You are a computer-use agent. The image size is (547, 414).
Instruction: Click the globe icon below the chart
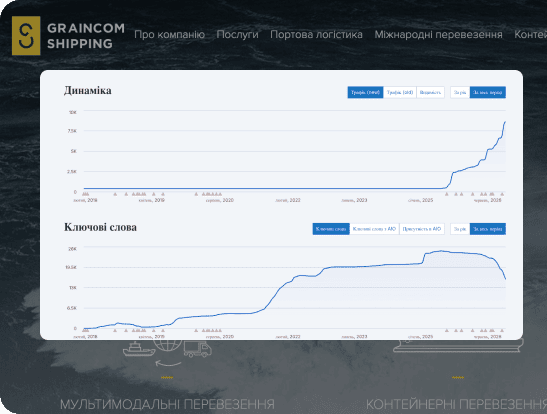[x=167, y=346]
